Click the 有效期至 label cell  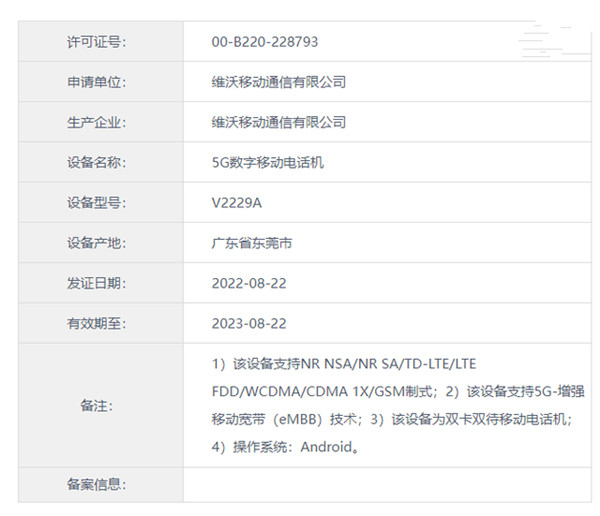pos(97,323)
